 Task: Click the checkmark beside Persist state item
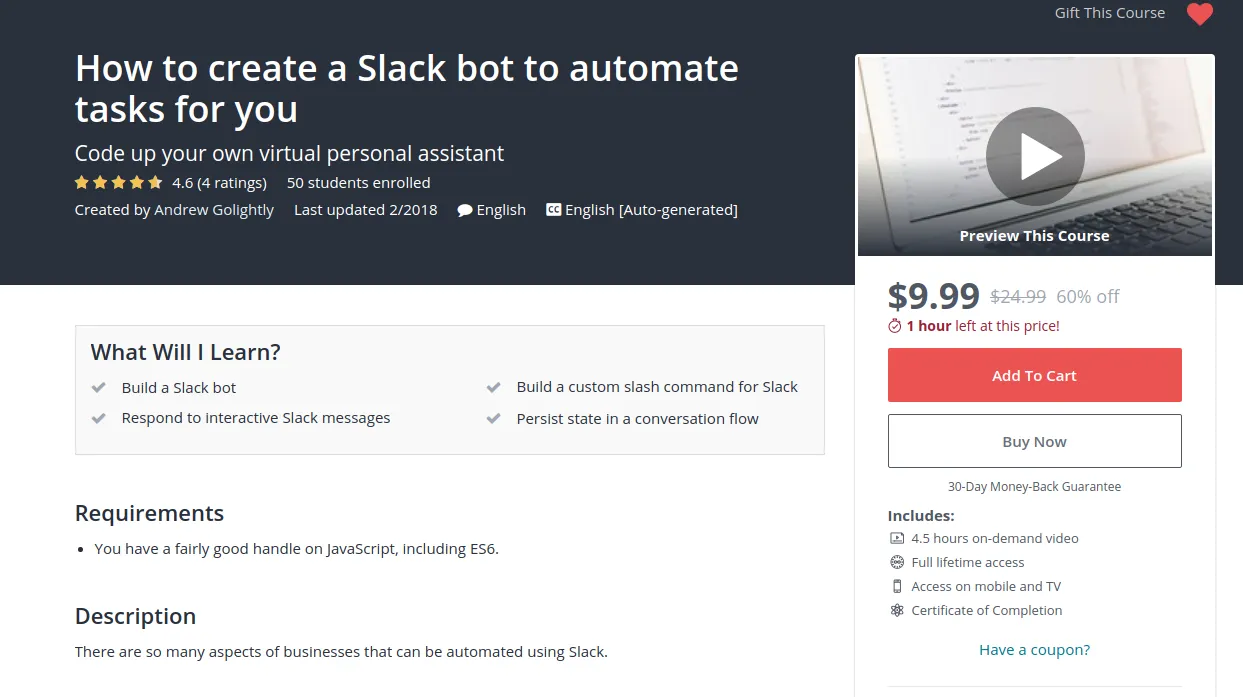point(494,419)
